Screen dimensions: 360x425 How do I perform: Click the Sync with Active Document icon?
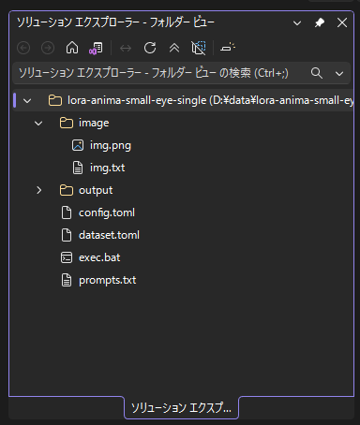(125, 48)
